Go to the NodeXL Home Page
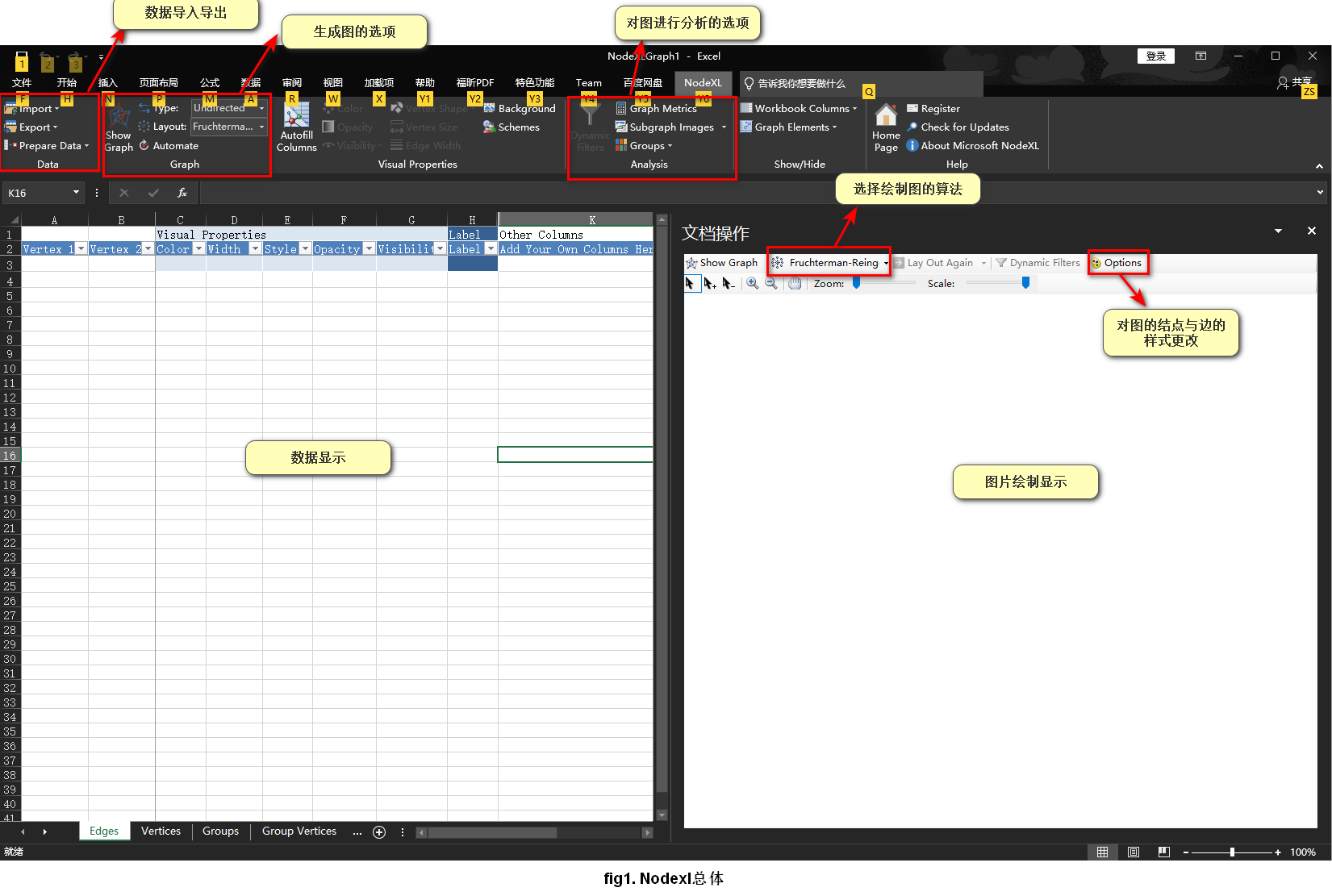Screen dimensions: 1332x896 886,129
